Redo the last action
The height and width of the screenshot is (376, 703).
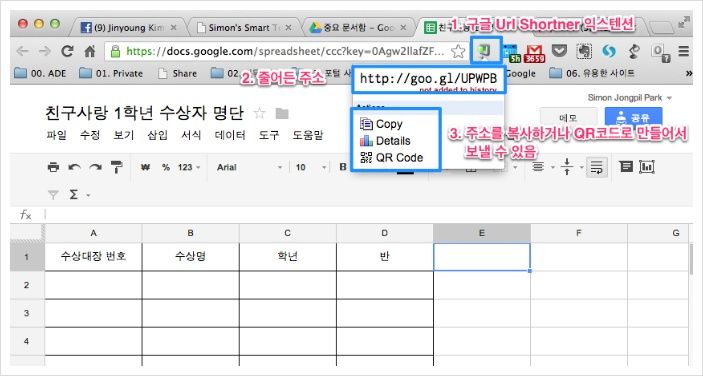click(95, 167)
